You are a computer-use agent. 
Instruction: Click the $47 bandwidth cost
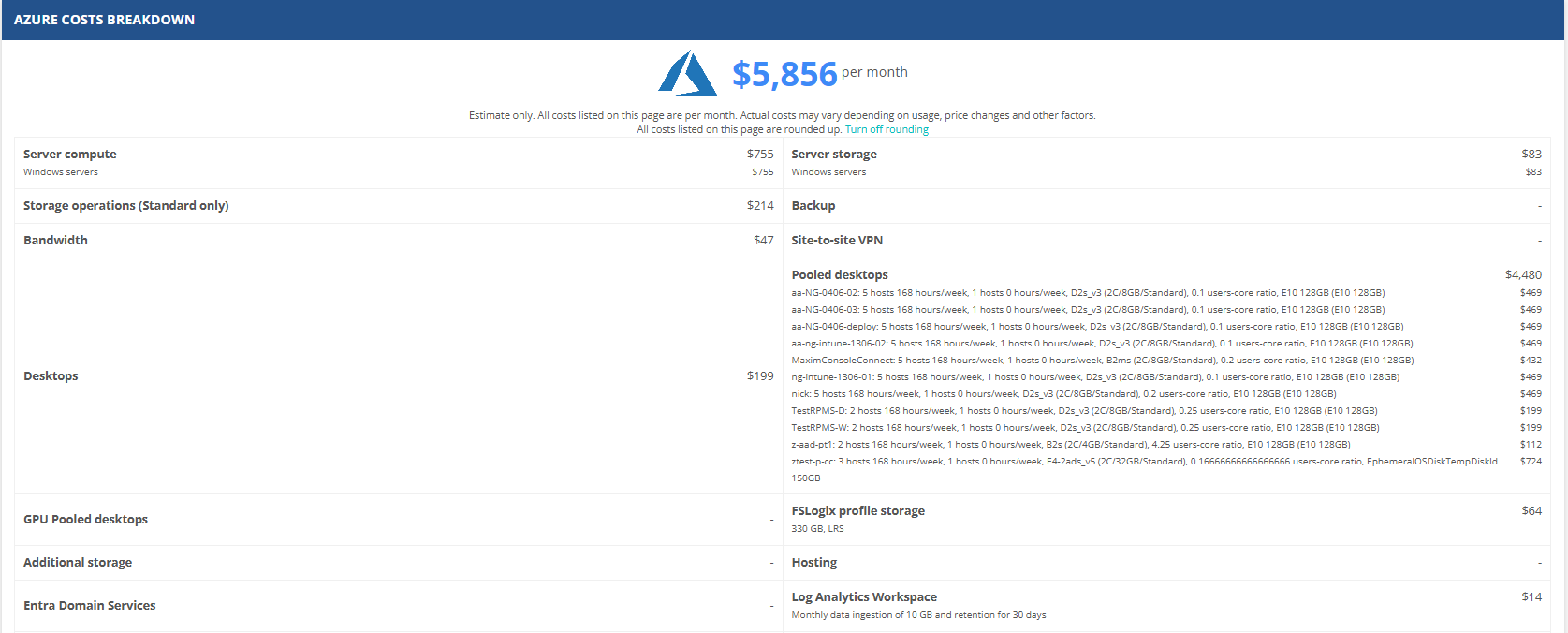tap(764, 240)
